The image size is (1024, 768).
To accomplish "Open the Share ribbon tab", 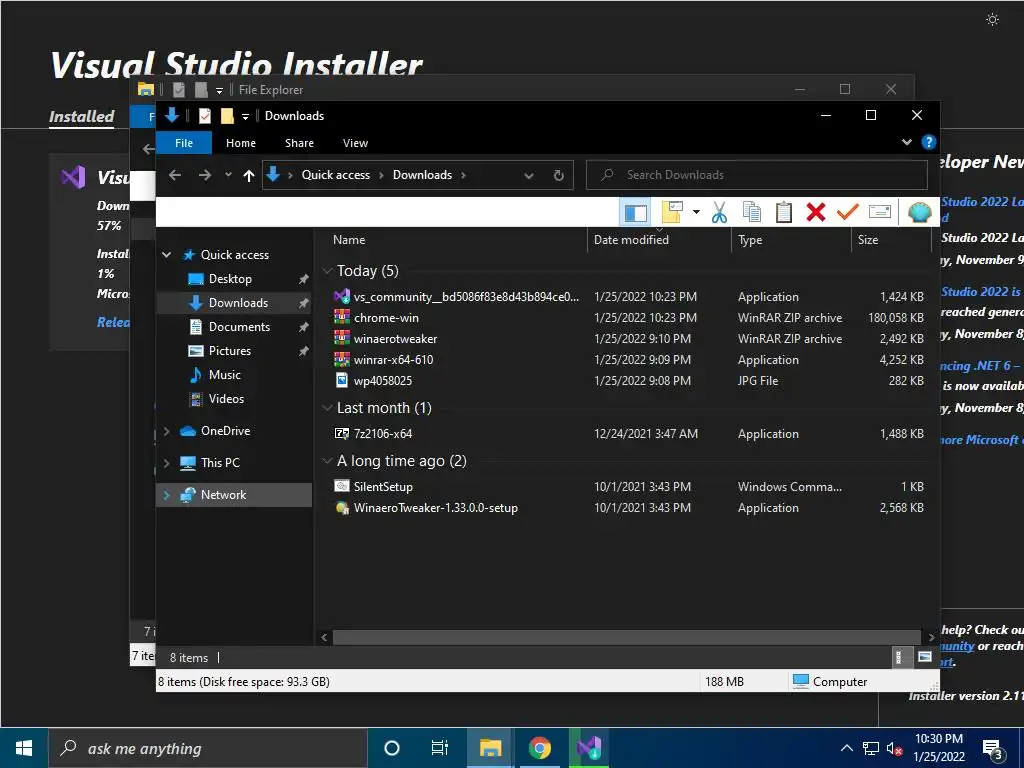I will point(299,143).
